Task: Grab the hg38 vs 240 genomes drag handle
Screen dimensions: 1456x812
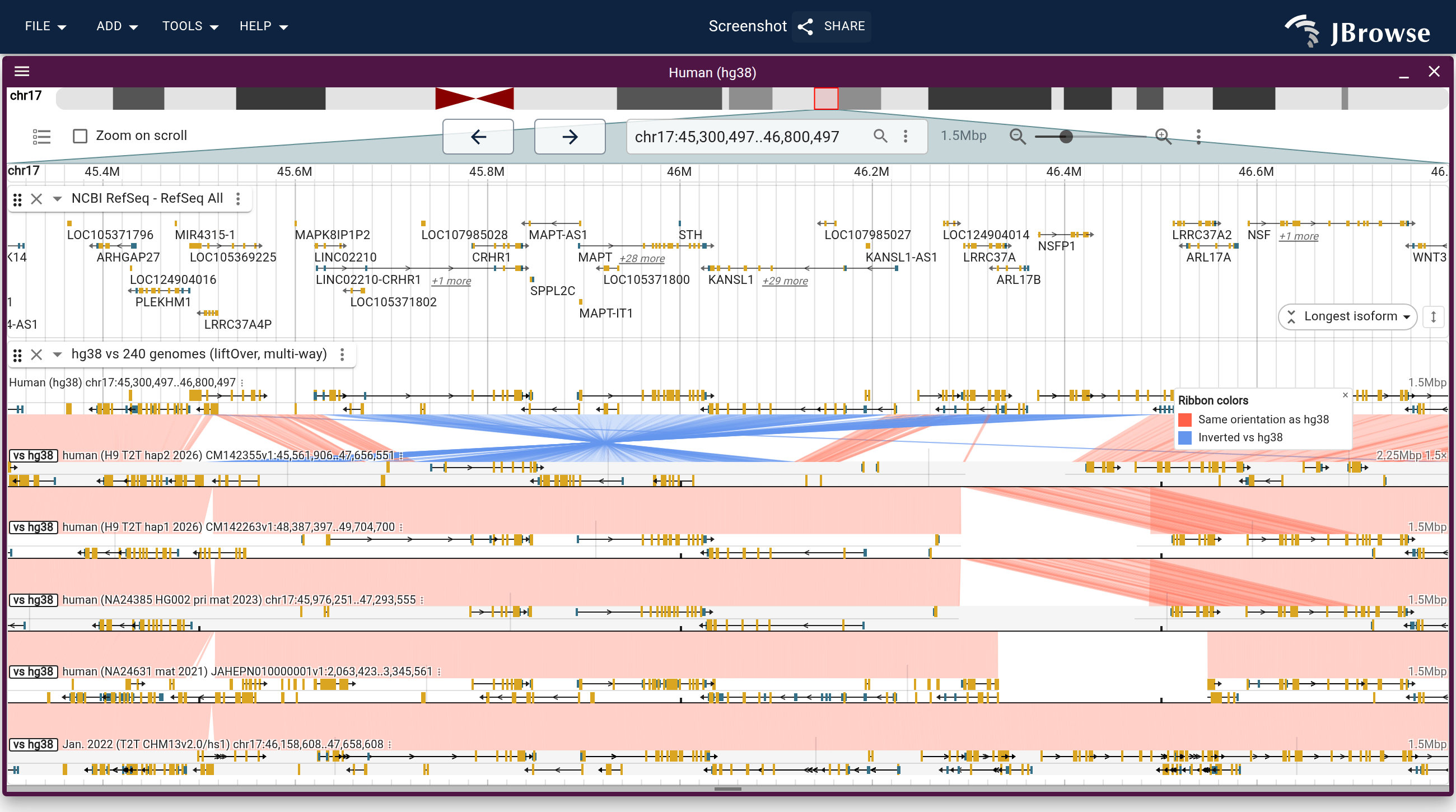Action: coord(17,355)
